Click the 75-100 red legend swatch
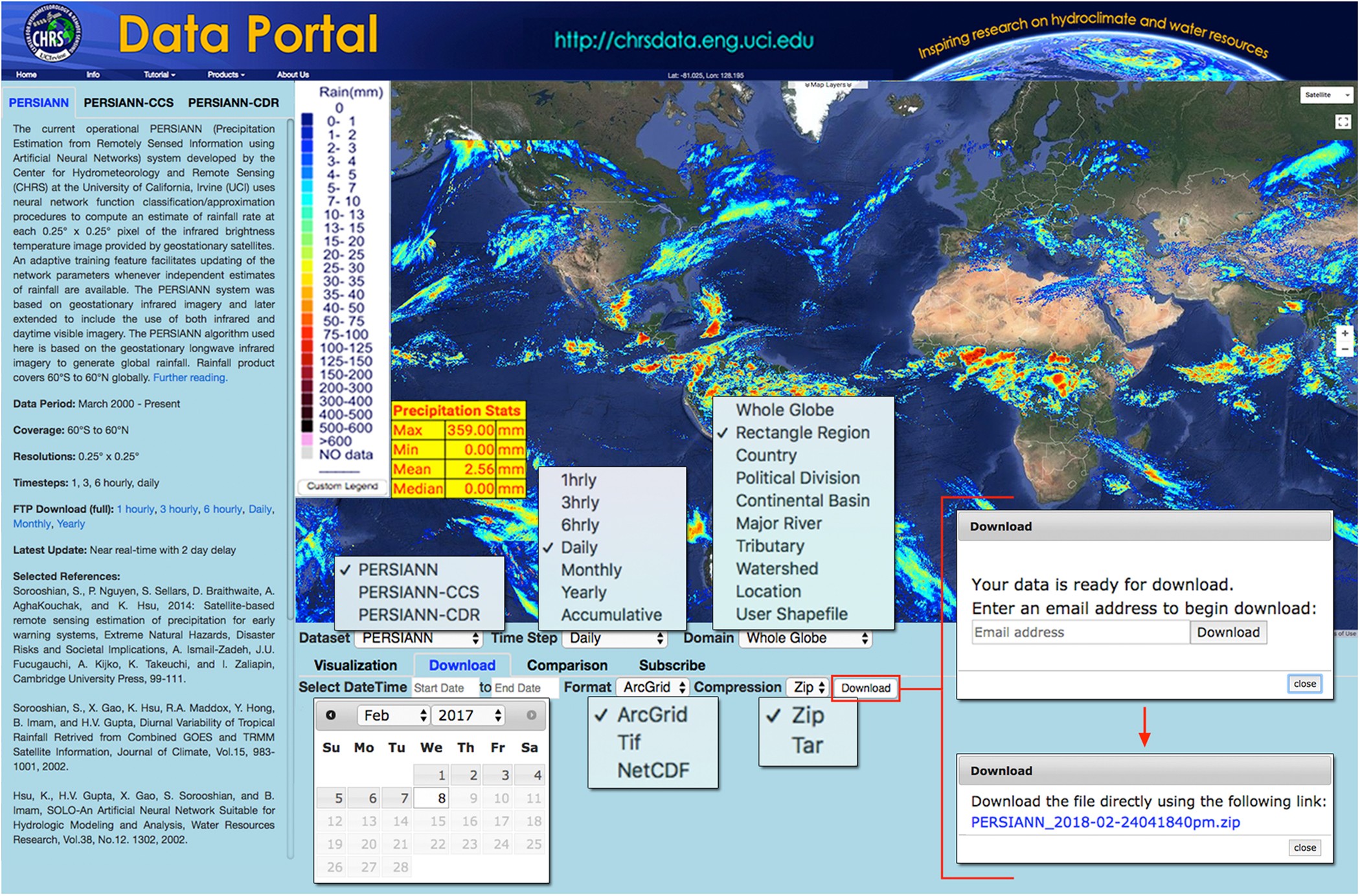 [x=308, y=335]
